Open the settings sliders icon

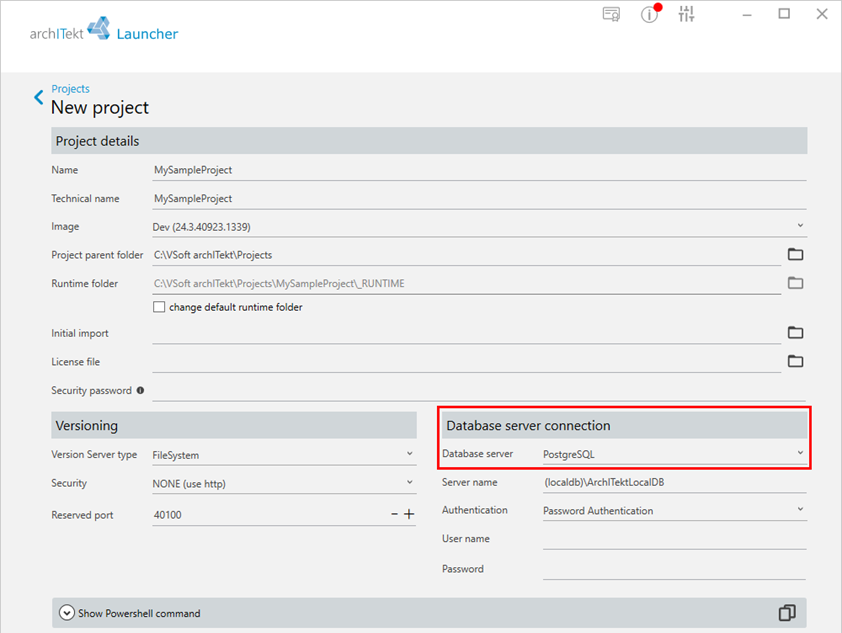pos(686,14)
